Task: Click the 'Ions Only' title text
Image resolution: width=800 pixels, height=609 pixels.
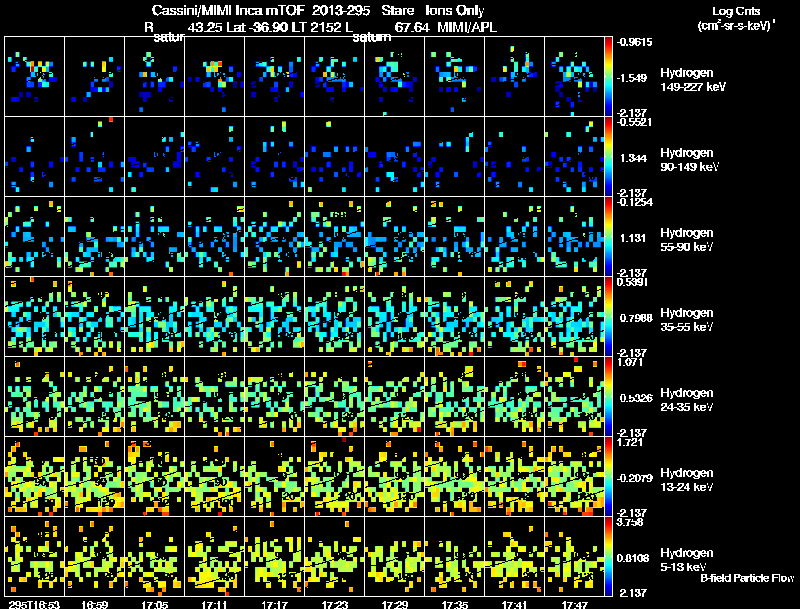Action: tap(455, 11)
